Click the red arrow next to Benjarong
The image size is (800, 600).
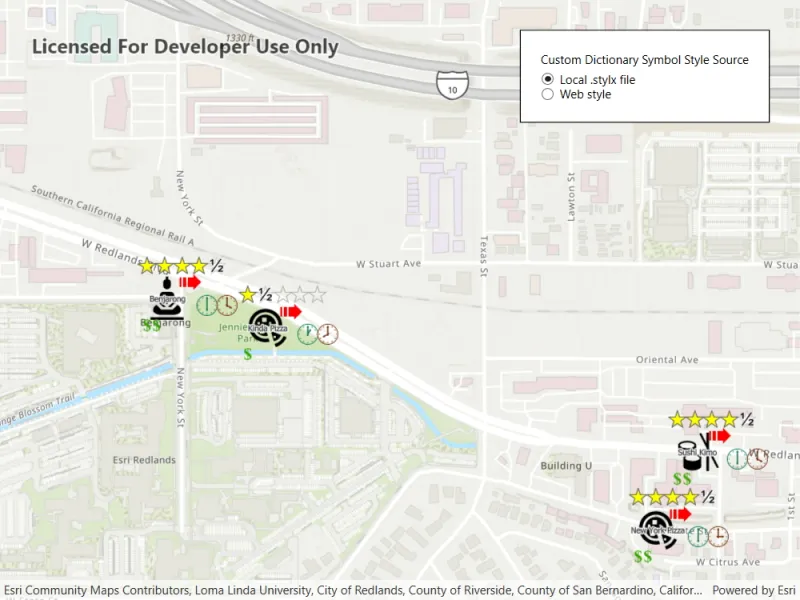tap(189, 282)
